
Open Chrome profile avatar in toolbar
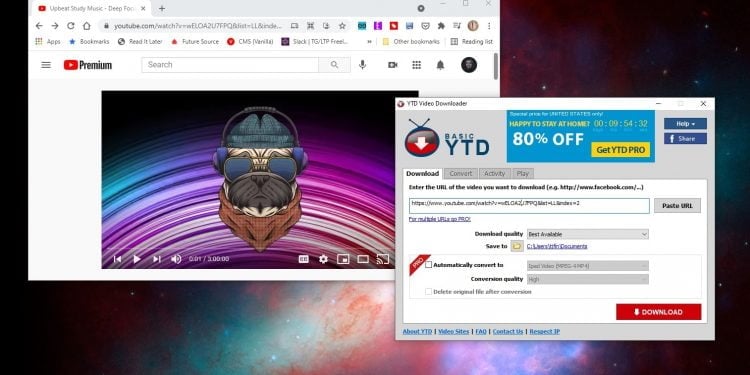pyautogui.click(x=473, y=26)
